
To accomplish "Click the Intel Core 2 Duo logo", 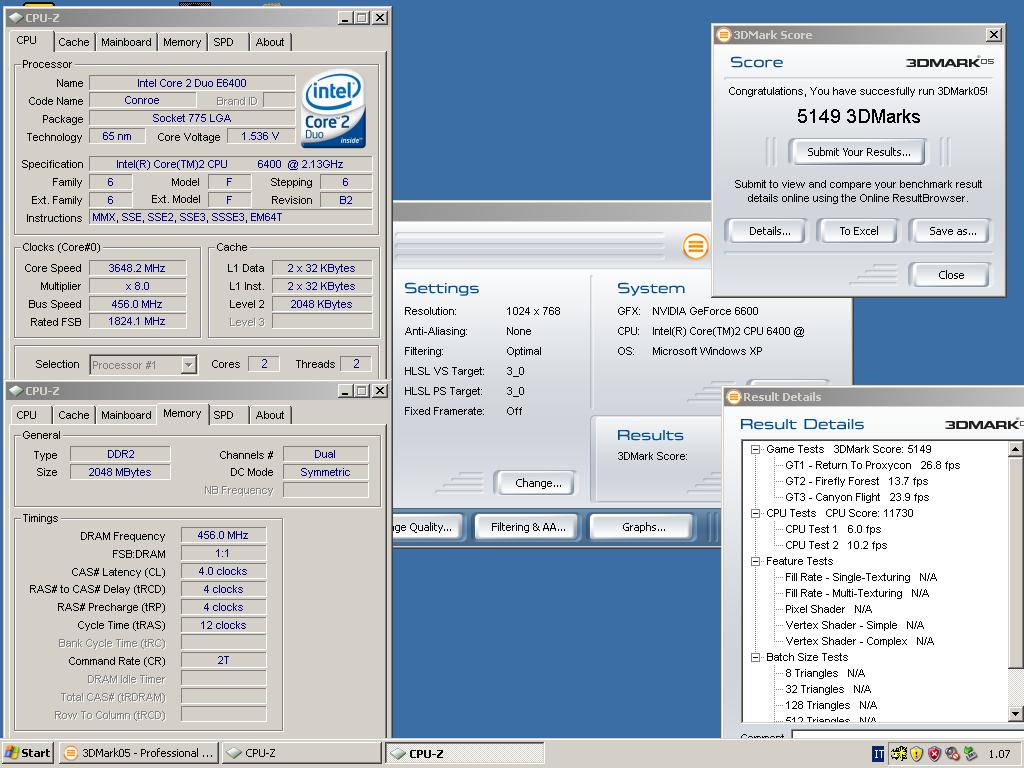I will pyautogui.click(x=333, y=109).
